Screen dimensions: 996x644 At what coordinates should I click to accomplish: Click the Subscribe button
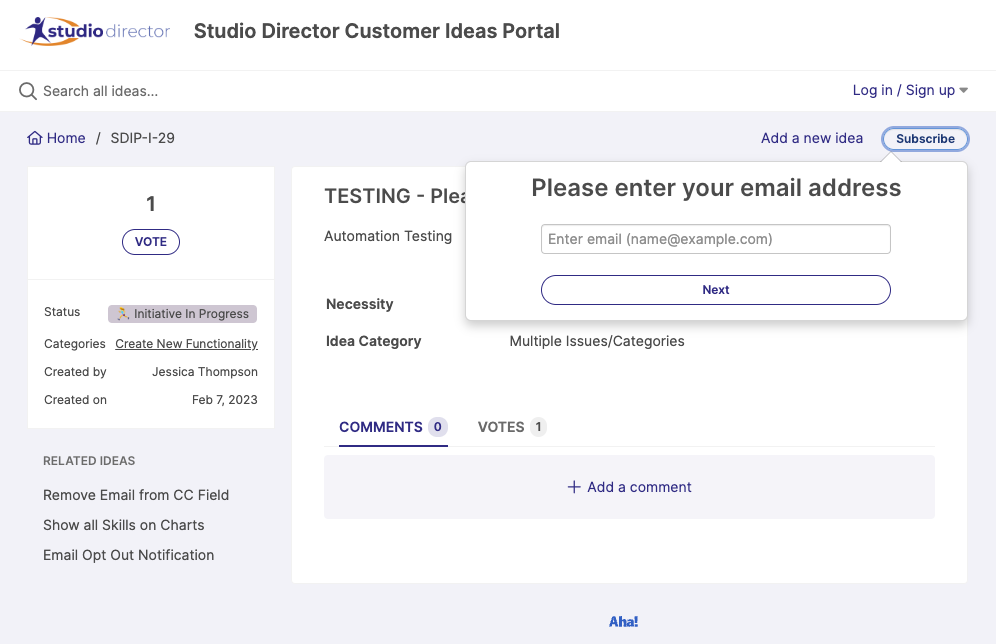[925, 139]
